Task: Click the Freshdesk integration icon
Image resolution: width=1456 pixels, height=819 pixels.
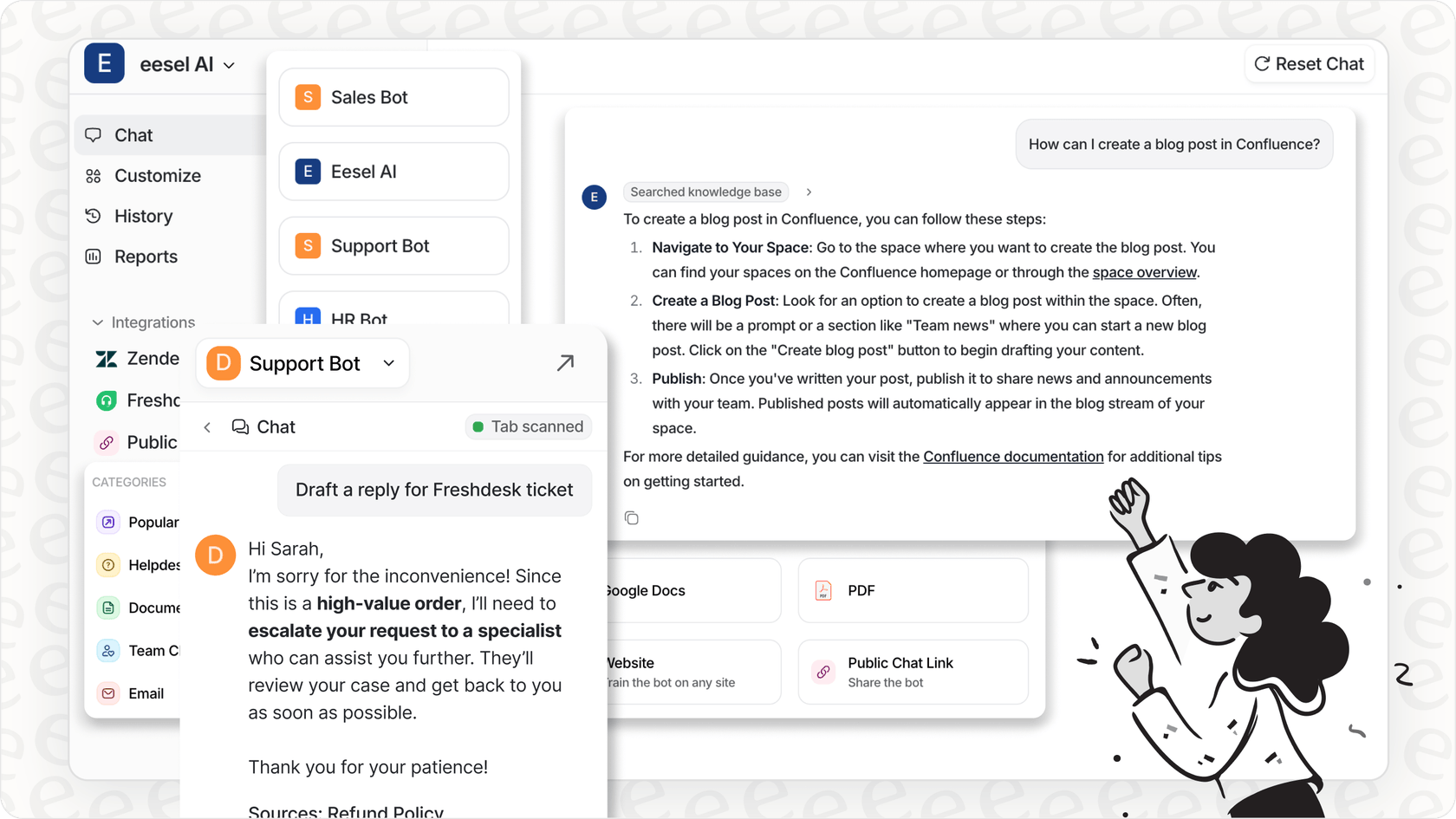Action: point(107,400)
